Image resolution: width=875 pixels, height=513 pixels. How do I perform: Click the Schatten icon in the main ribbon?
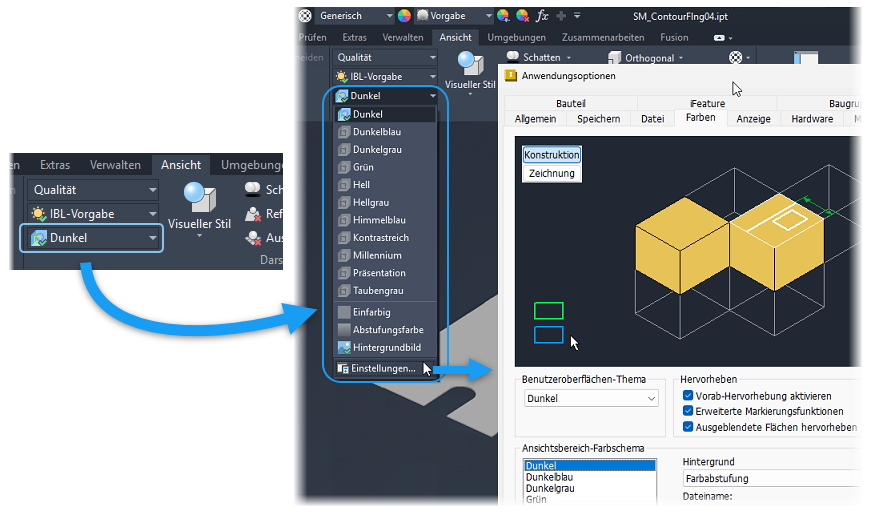(x=512, y=56)
